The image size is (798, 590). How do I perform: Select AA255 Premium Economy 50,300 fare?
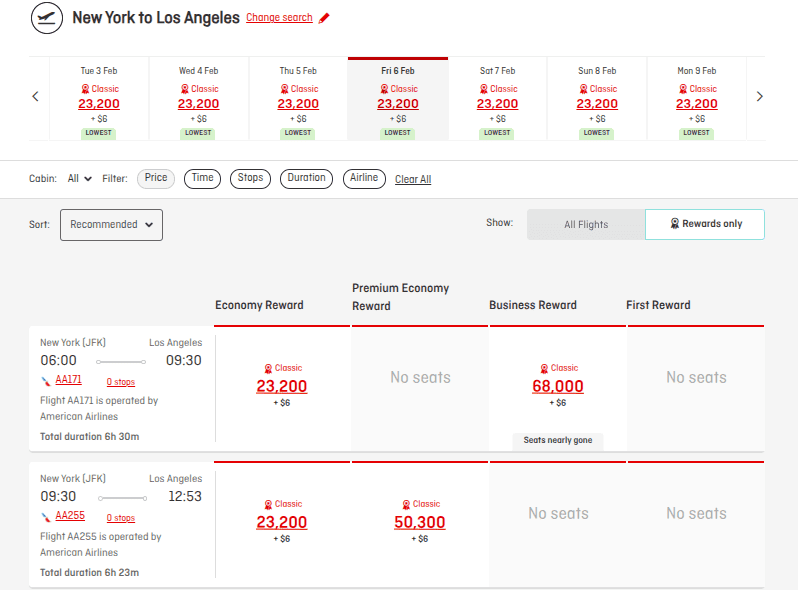click(420, 522)
